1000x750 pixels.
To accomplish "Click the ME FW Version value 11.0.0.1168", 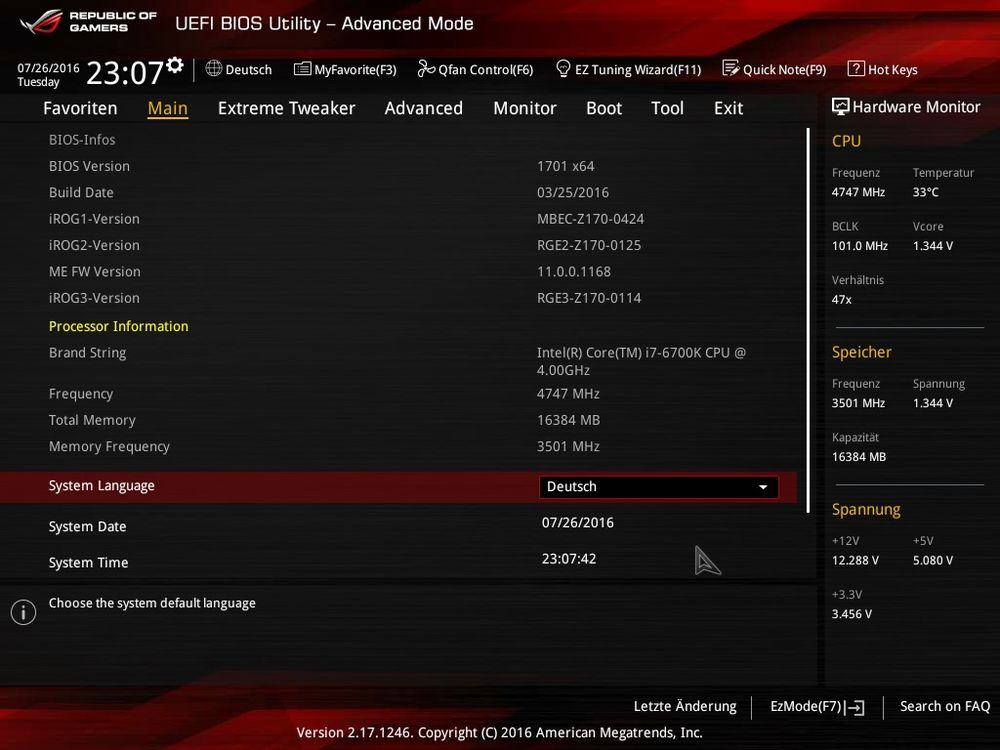I will [574, 272].
